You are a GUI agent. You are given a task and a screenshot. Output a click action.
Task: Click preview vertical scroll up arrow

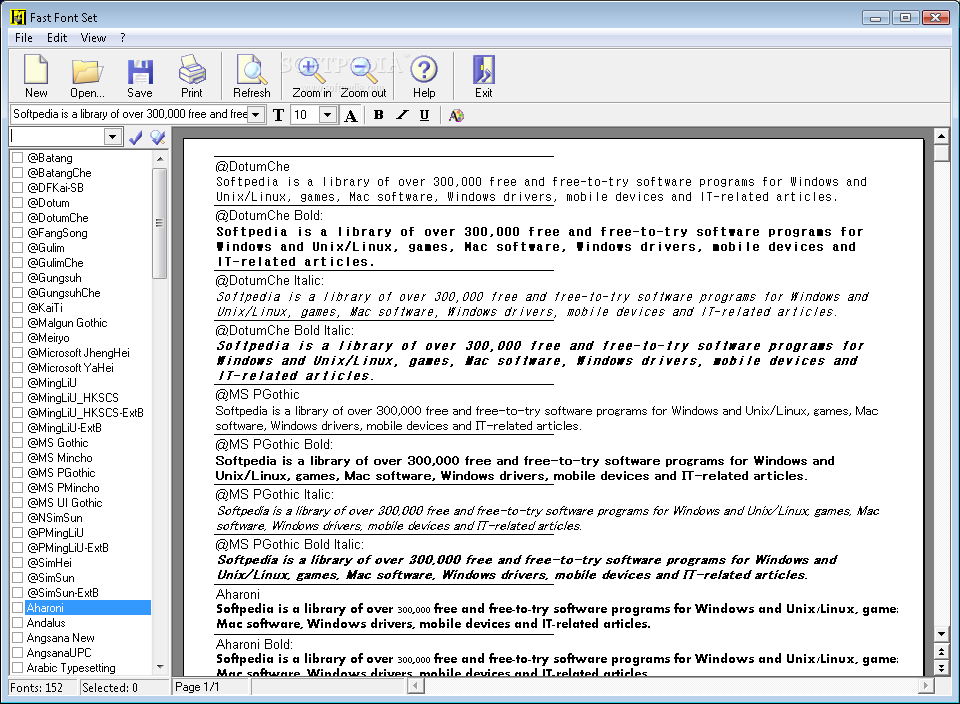click(x=942, y=136)
